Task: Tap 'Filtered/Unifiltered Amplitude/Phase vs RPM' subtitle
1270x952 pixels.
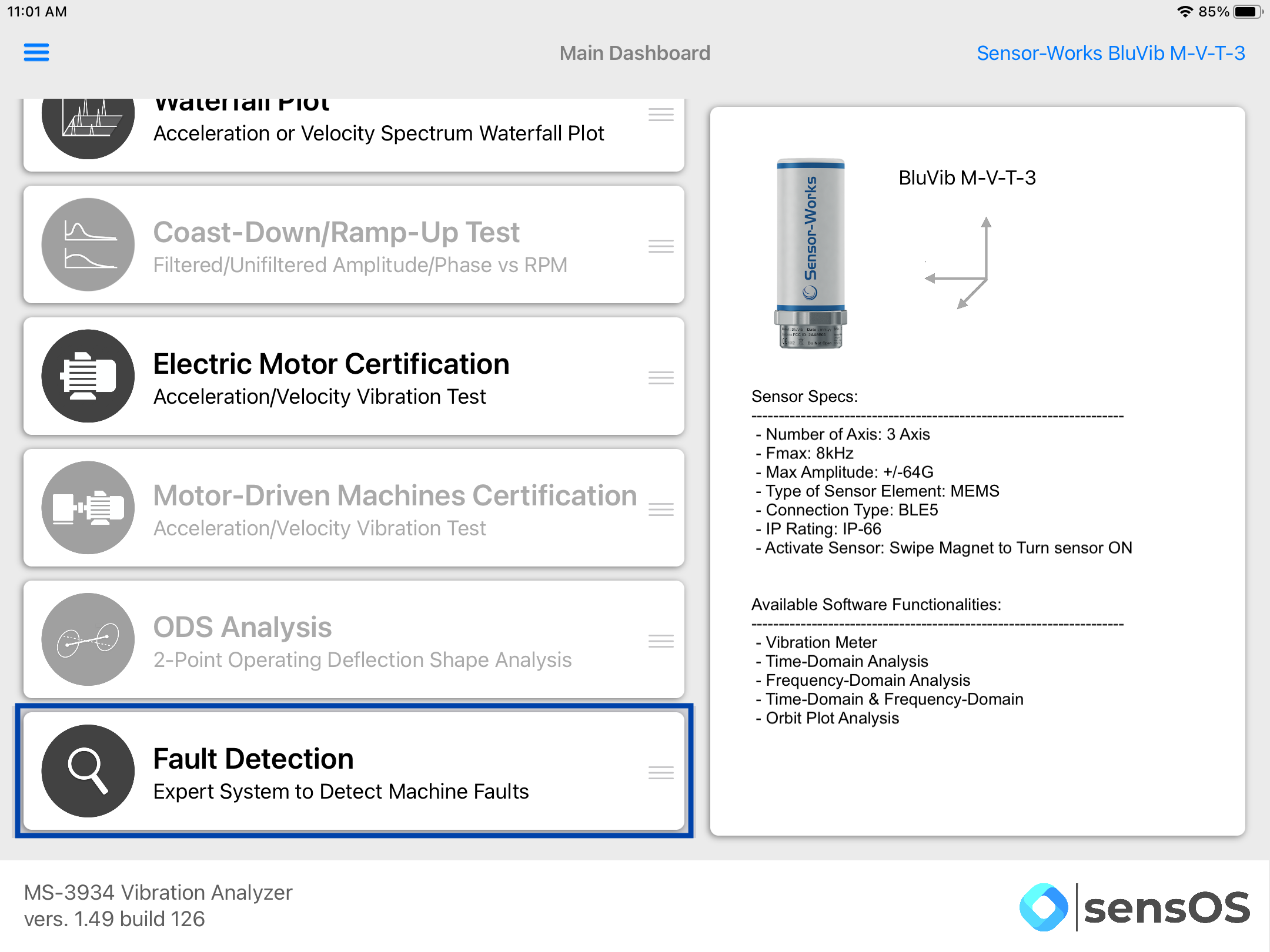Action: pyautogui.click(x=360, y=265)
